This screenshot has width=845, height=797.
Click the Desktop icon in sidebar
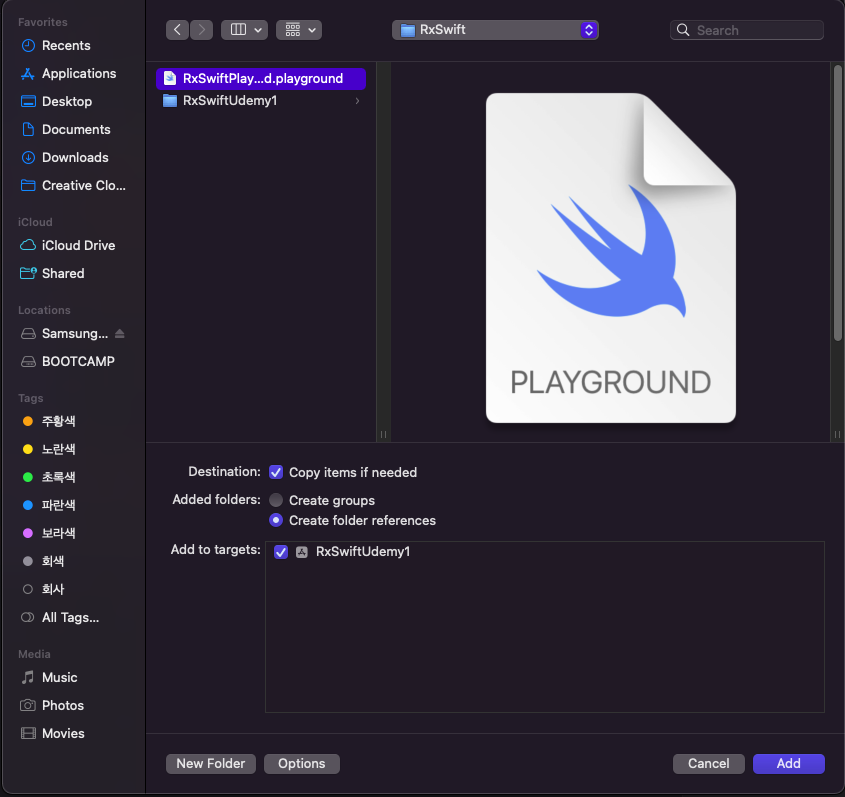tap(28, 101)
